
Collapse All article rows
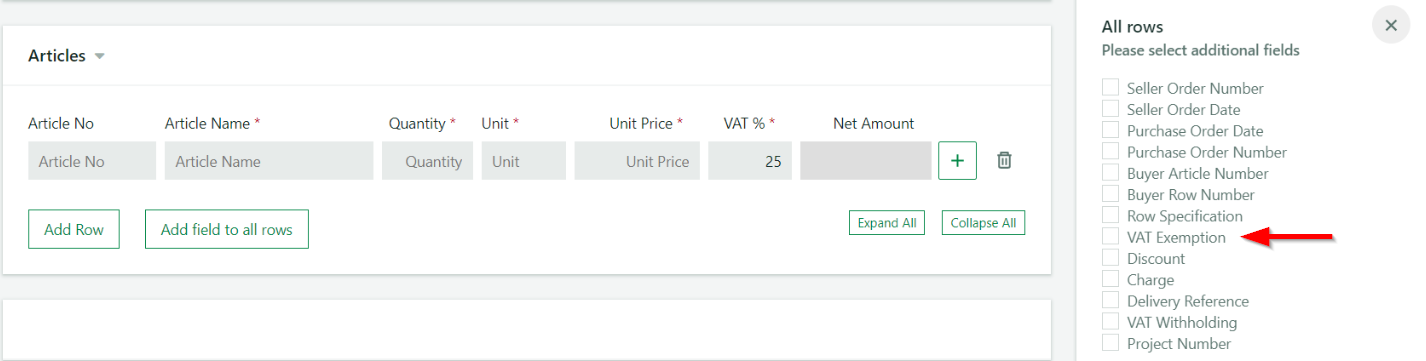(983, 223)
